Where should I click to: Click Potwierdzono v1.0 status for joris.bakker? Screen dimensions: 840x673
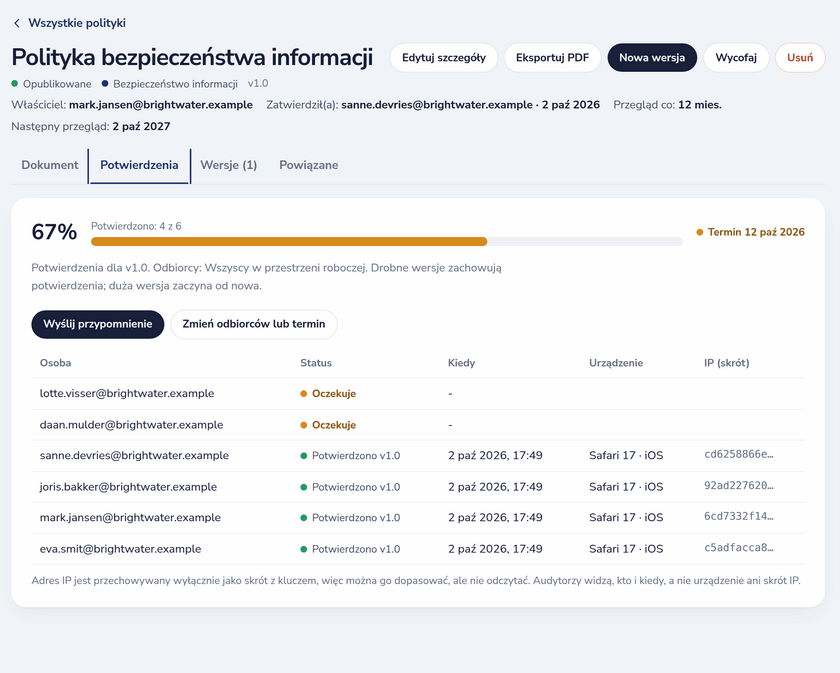(350, 487)
